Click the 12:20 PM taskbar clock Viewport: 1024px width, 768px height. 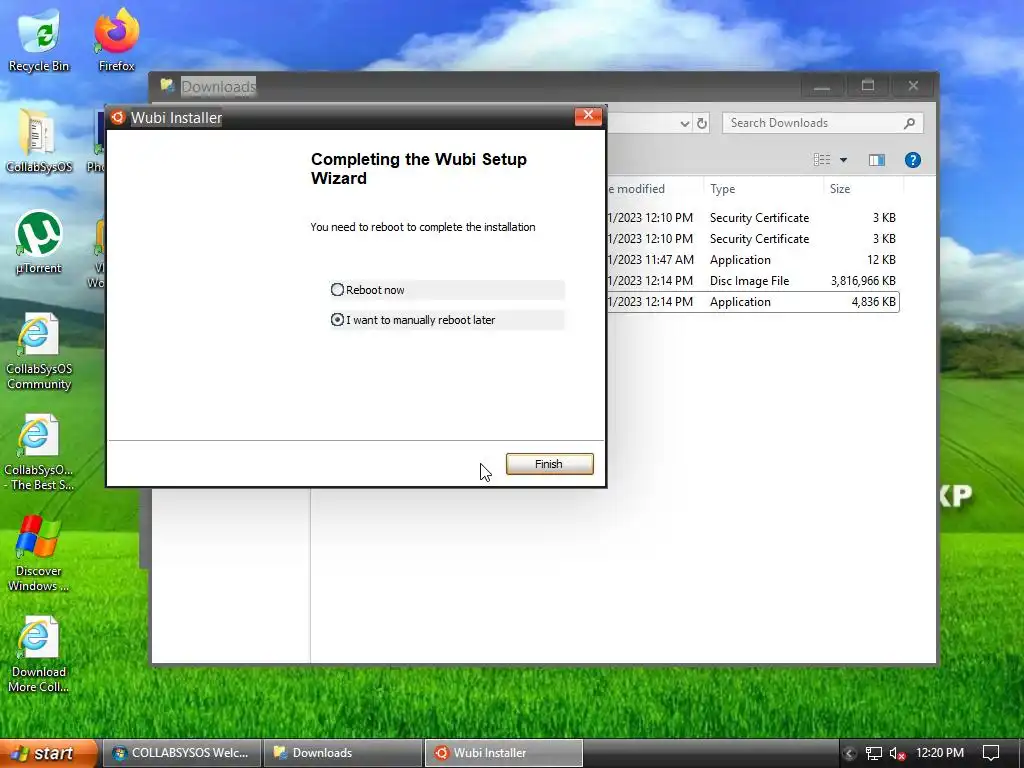pos(940,753)
